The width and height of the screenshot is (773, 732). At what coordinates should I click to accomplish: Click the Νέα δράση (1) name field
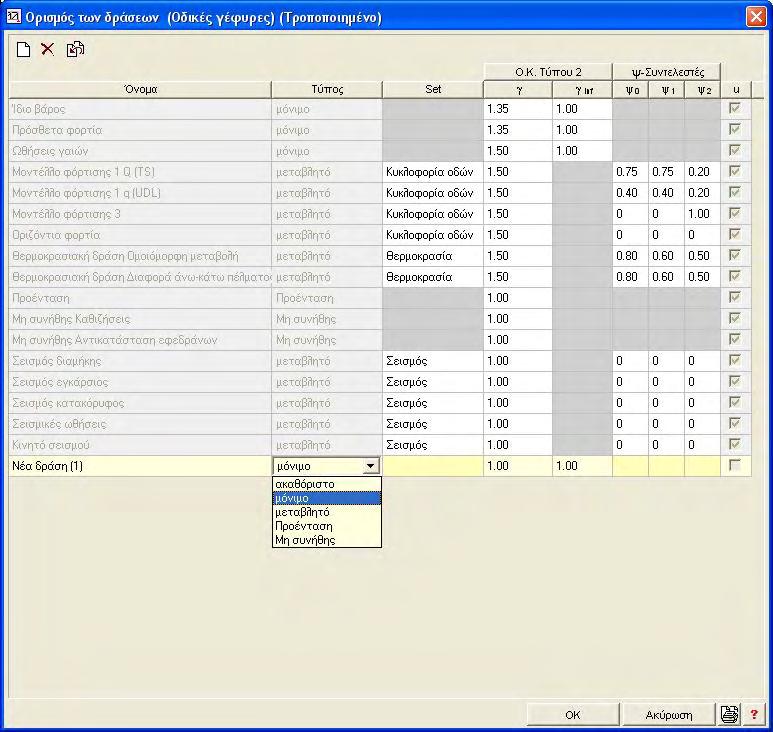pos(140,466)
